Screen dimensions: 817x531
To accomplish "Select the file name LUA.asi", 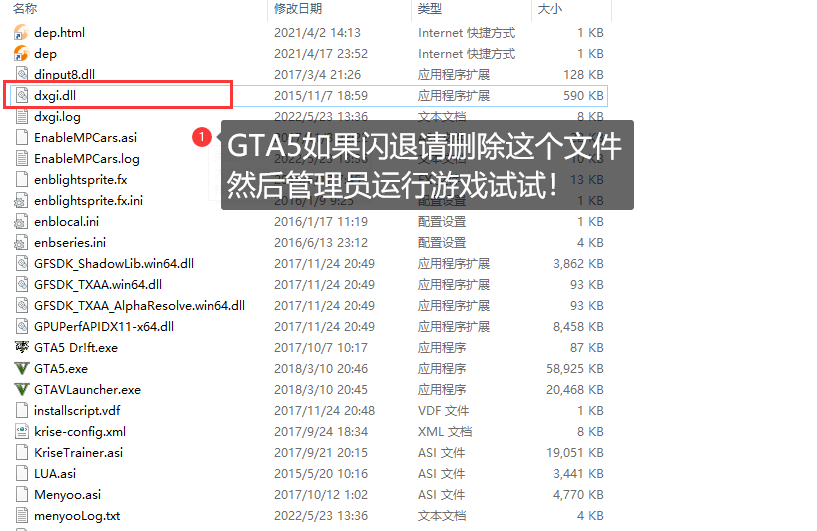I will [55, 474].
